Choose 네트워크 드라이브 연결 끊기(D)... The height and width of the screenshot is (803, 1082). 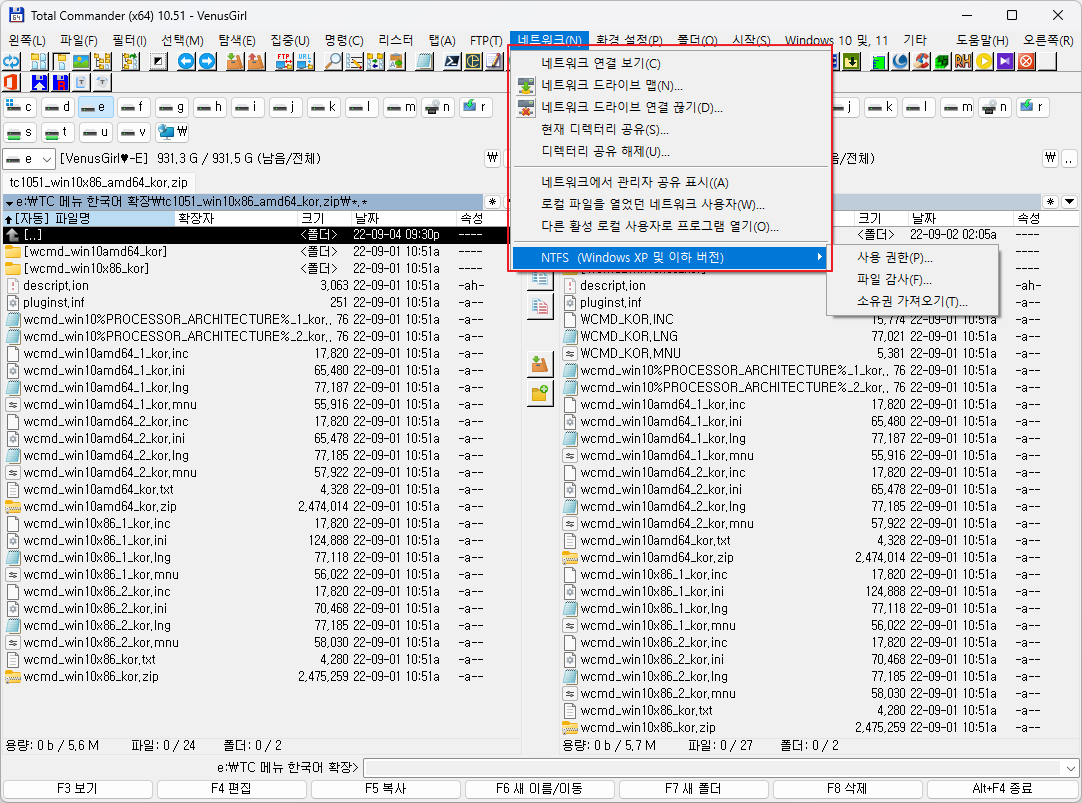click(x=669, y=108)
